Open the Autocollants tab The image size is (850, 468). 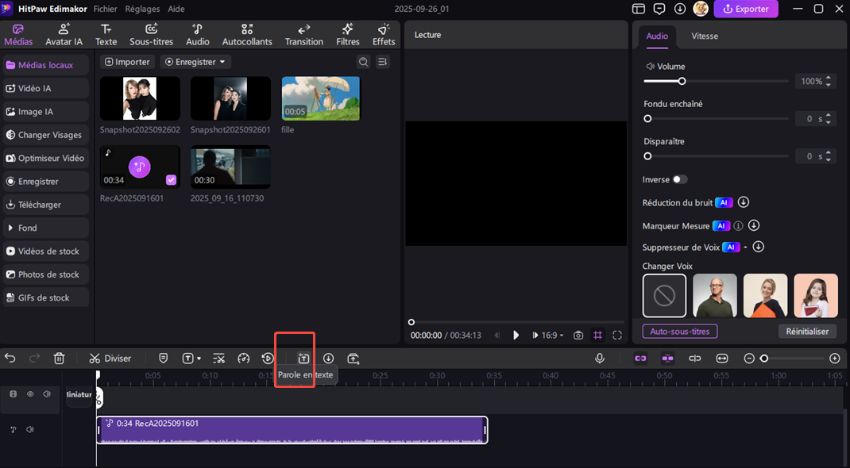247,34
